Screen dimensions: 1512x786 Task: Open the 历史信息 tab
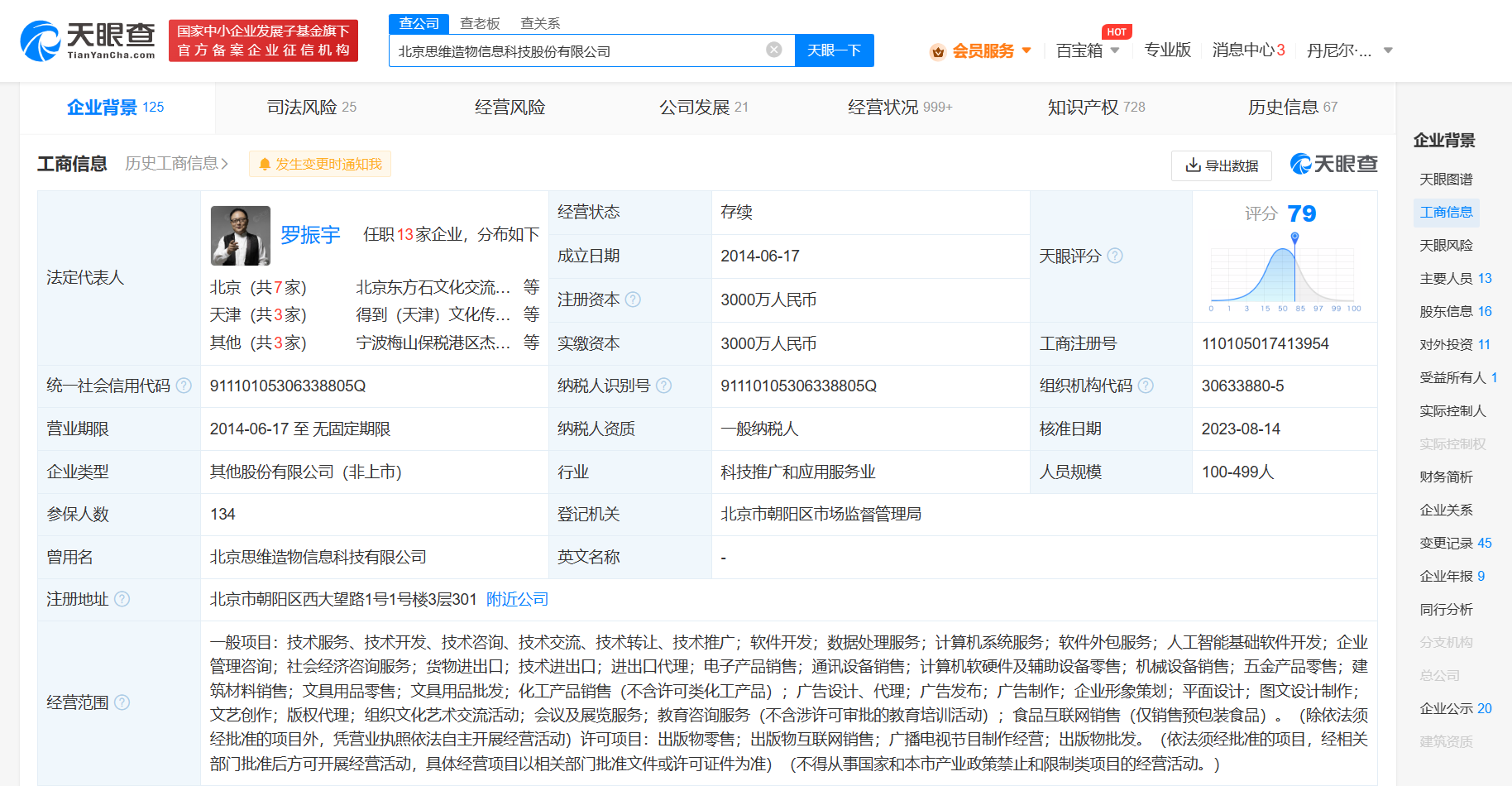(x=1293, y=108)
